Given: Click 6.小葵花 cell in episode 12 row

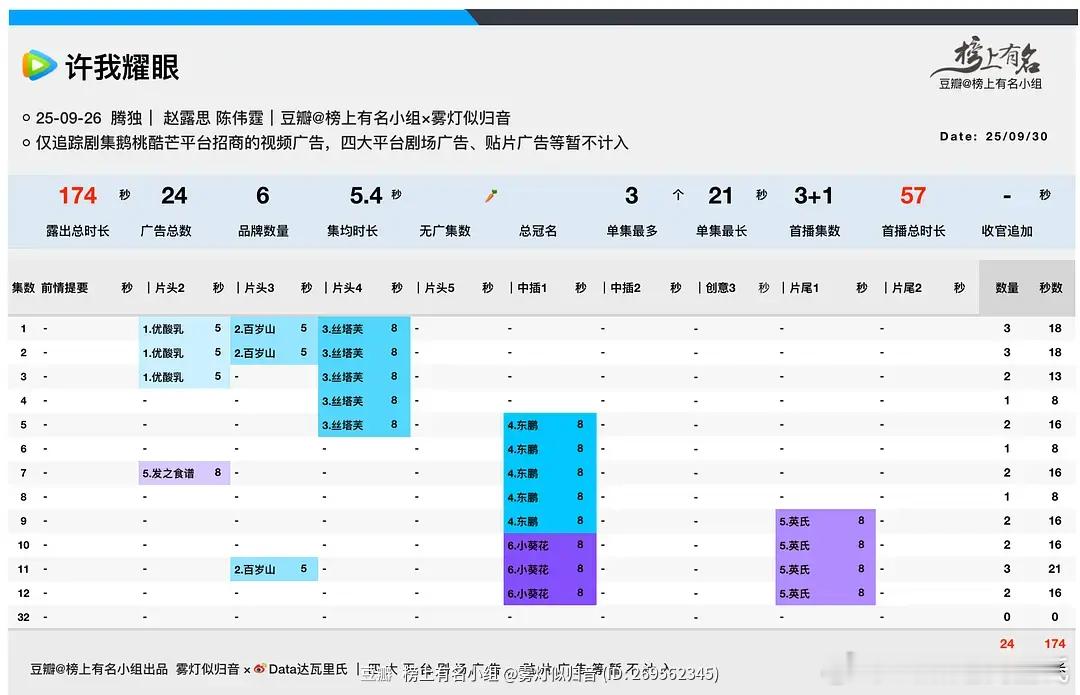Looking at the screenshot, I should [550, 594].
